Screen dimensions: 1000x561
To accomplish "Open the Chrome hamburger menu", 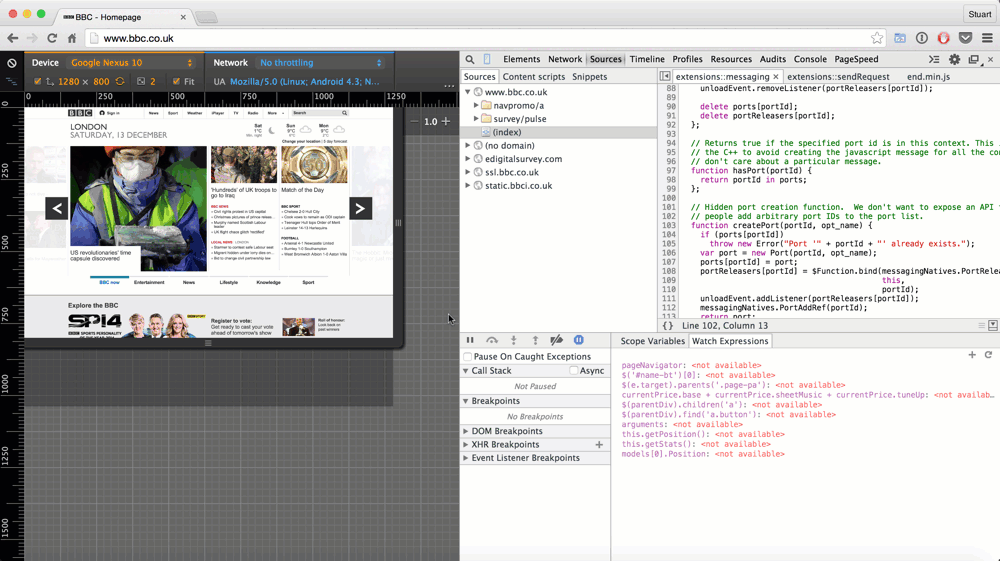I will tap(987, 38).
